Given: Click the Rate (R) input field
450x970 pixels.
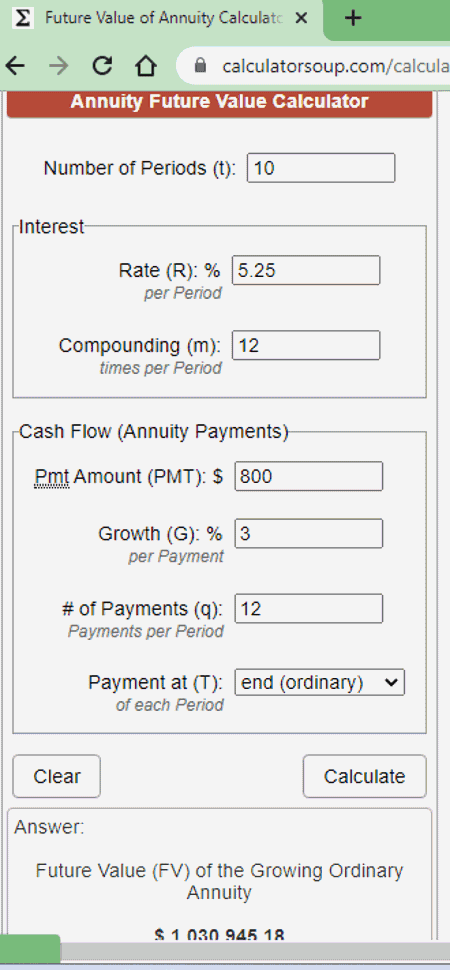Looking at the screenshot, I should point(306,270).
